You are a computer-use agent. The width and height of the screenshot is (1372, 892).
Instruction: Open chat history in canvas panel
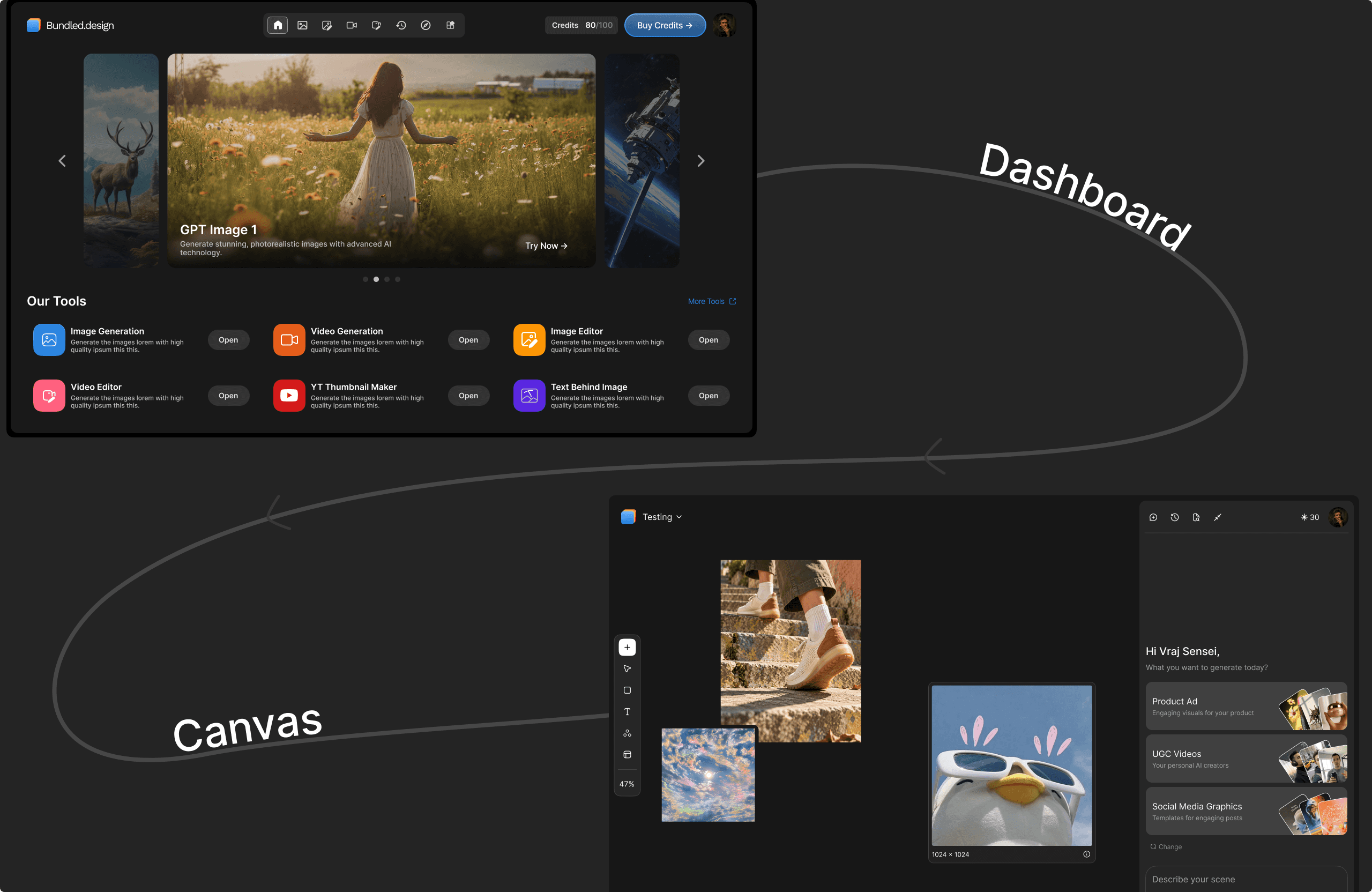click(x=1174, y=517)
